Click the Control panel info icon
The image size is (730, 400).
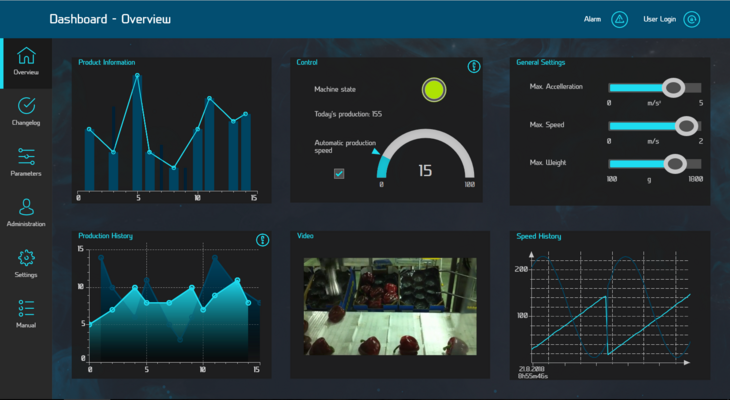[474, 67]
